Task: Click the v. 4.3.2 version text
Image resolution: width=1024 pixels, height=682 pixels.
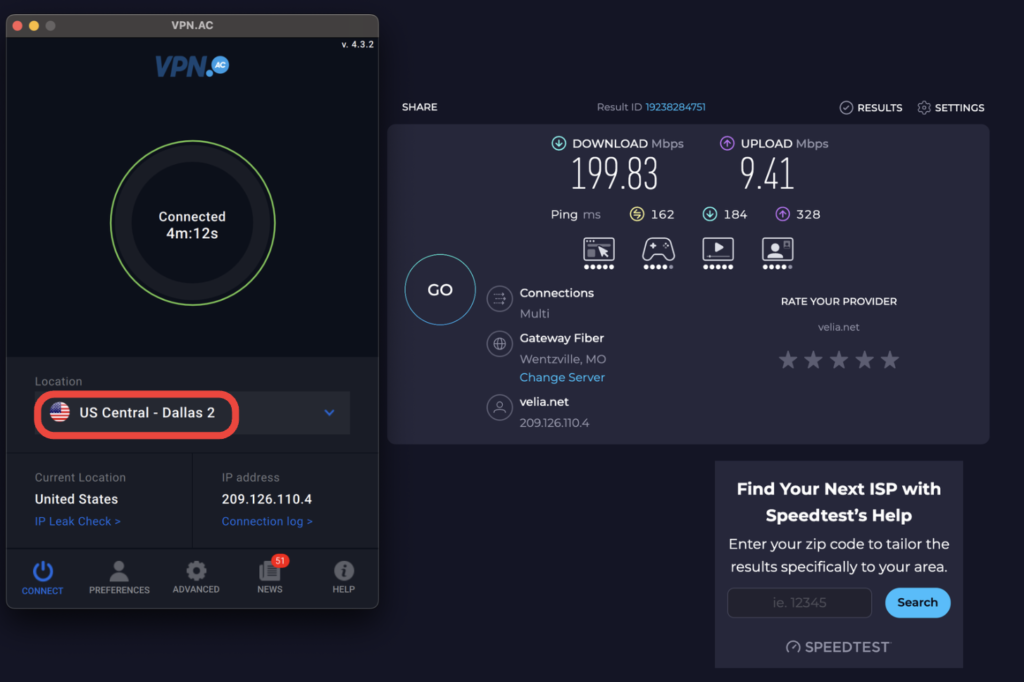Action: tap(358, 44)
